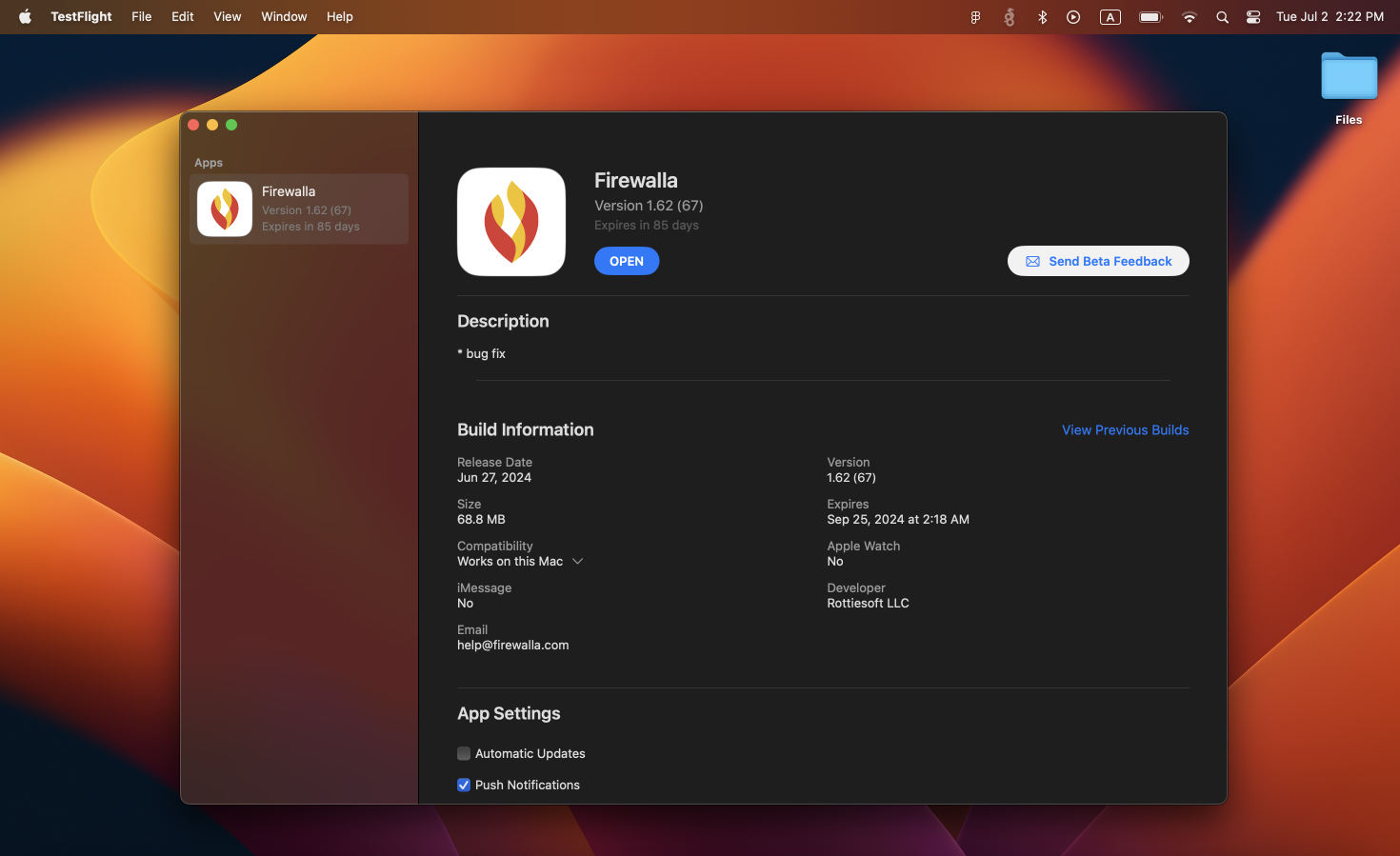Click the battery status icon
1400x856 pixels.
pos(1151,17)
